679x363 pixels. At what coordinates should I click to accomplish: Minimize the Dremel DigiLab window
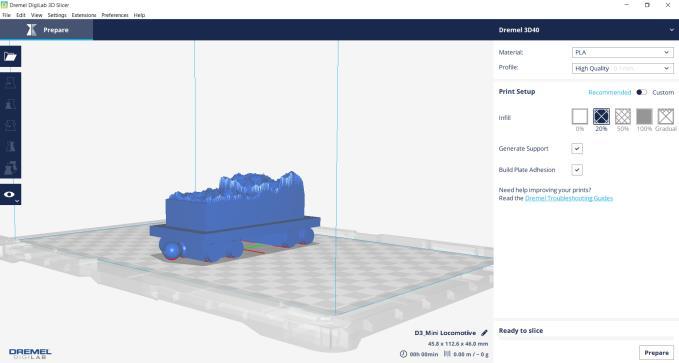(627, 5)
